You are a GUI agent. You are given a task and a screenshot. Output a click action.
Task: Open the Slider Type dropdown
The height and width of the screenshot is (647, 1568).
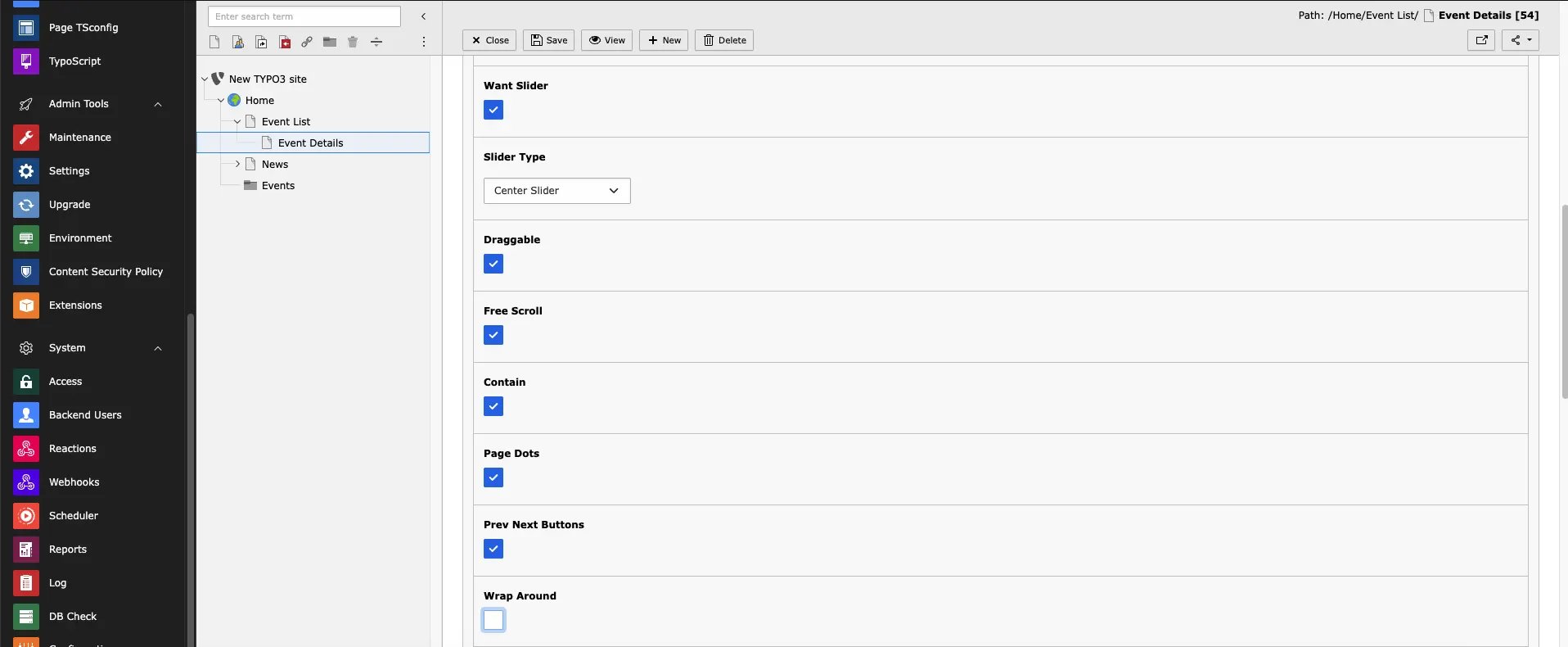point(557,191)
